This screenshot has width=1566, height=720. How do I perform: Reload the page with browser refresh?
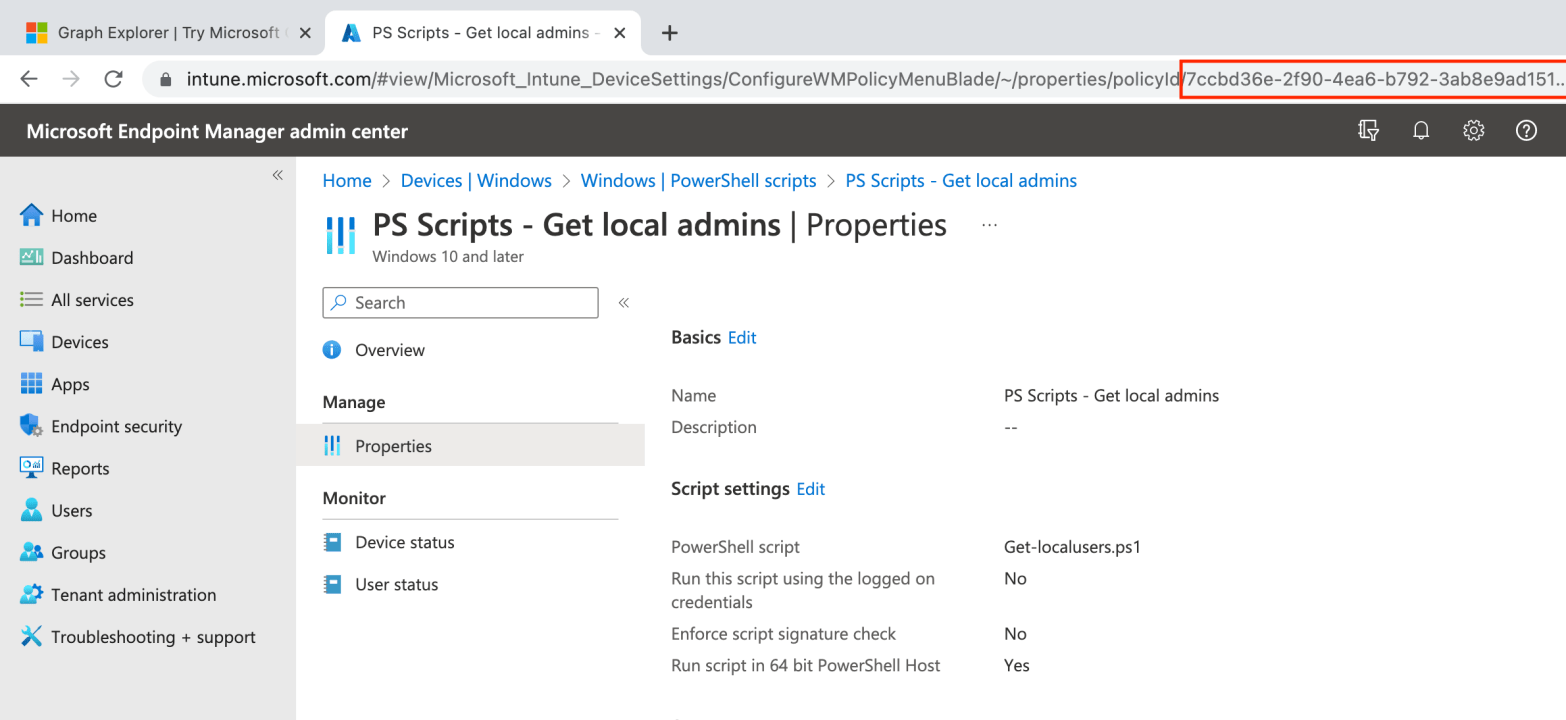pos(114,79)
